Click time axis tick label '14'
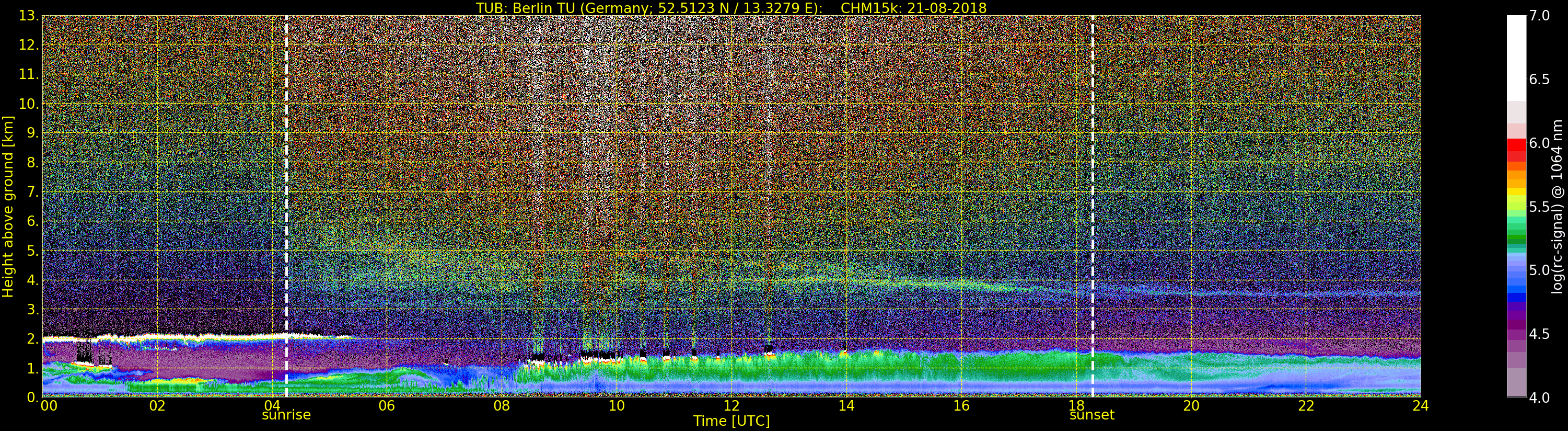The image size is (1568, 431). pos(846,405)
